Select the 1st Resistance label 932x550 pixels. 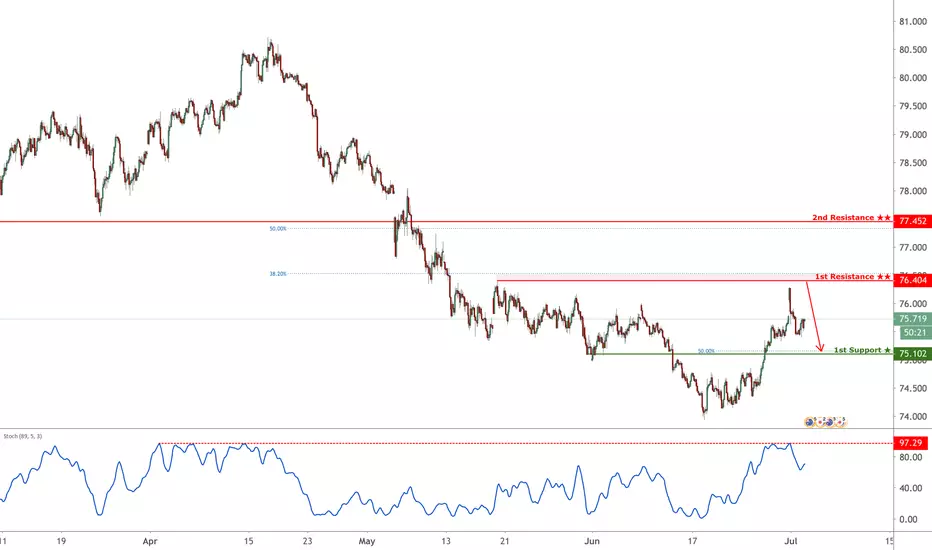click(852, 276)
